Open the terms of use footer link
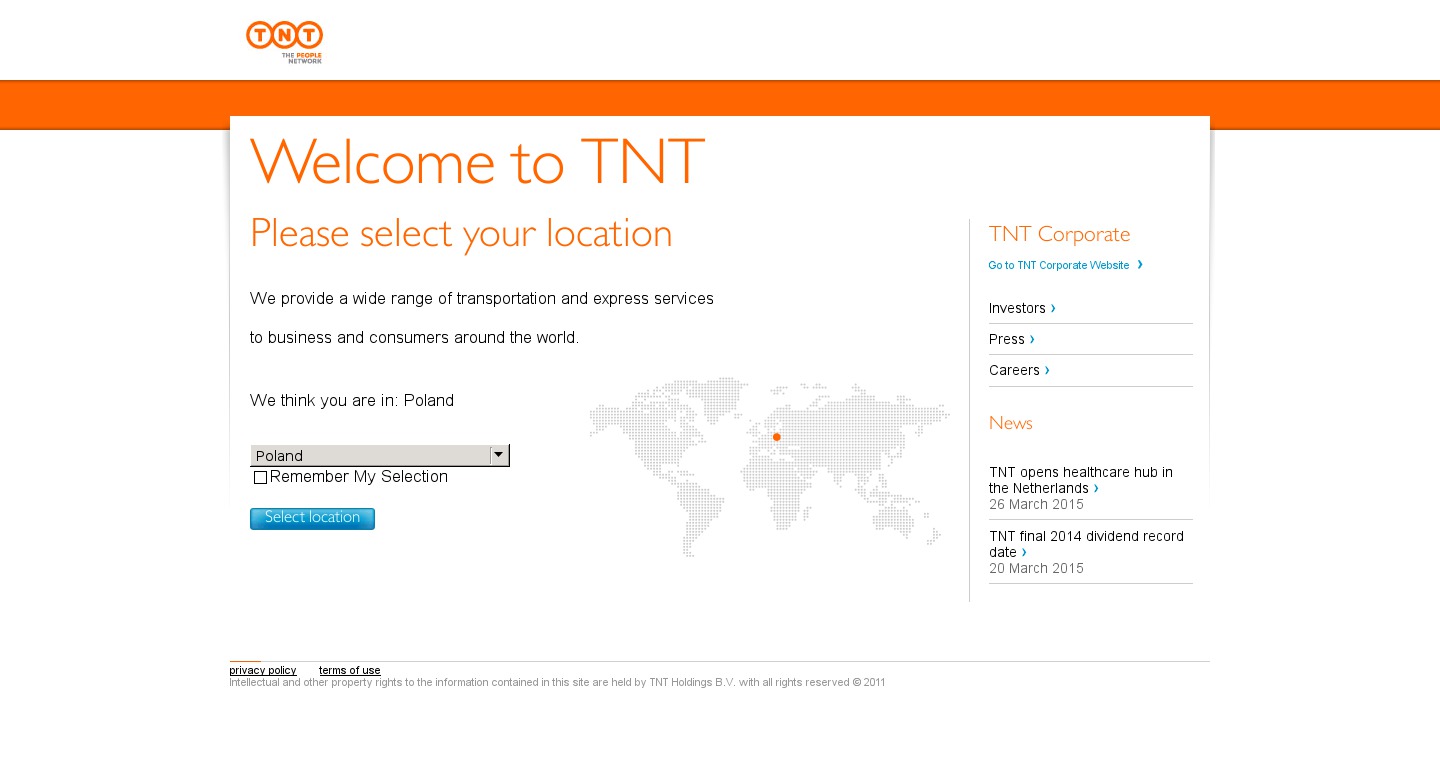This screenshot has height=783, width=1440. [x=349, y=671]
